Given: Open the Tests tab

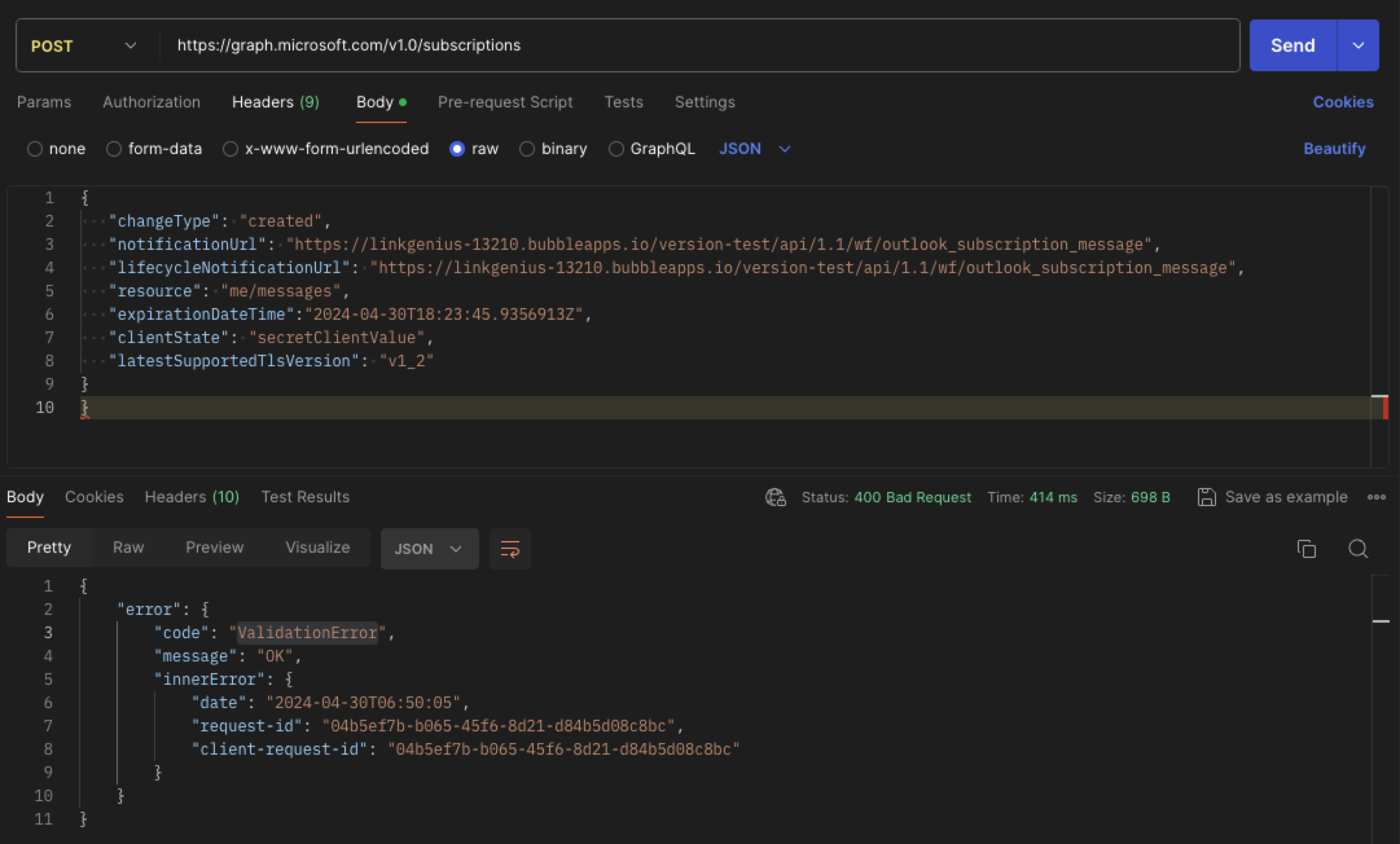Looking at the screenshot, I should 624,102.
